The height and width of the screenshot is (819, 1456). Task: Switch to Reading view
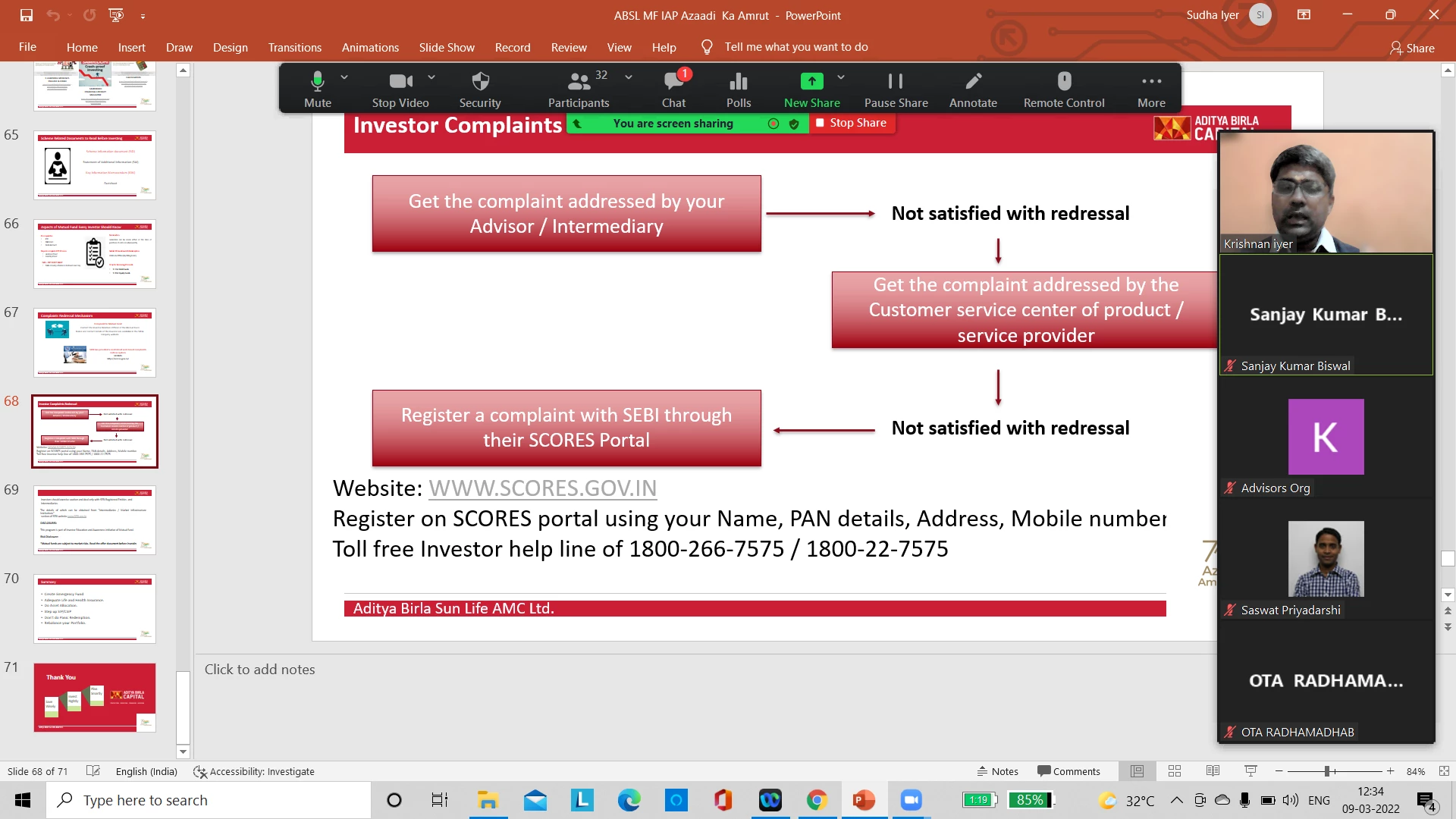pos(1213,771)
